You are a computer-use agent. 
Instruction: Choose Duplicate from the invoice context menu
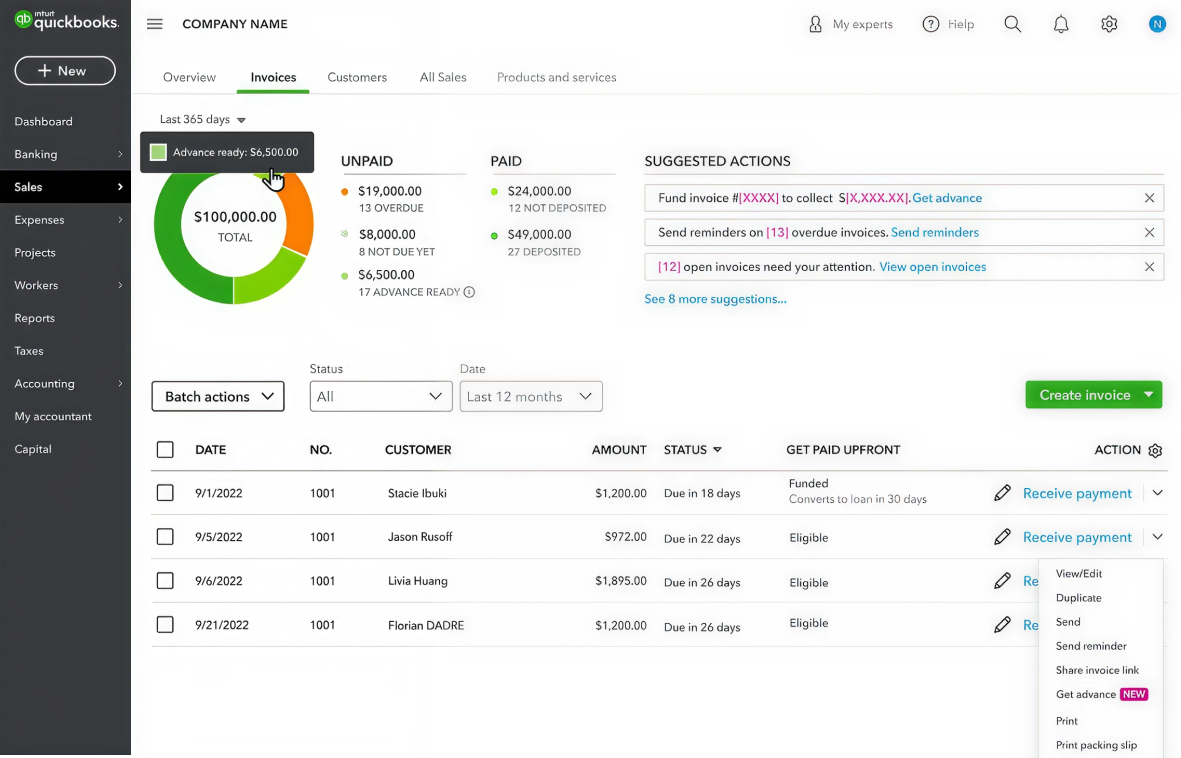[x=1079, y=597]
